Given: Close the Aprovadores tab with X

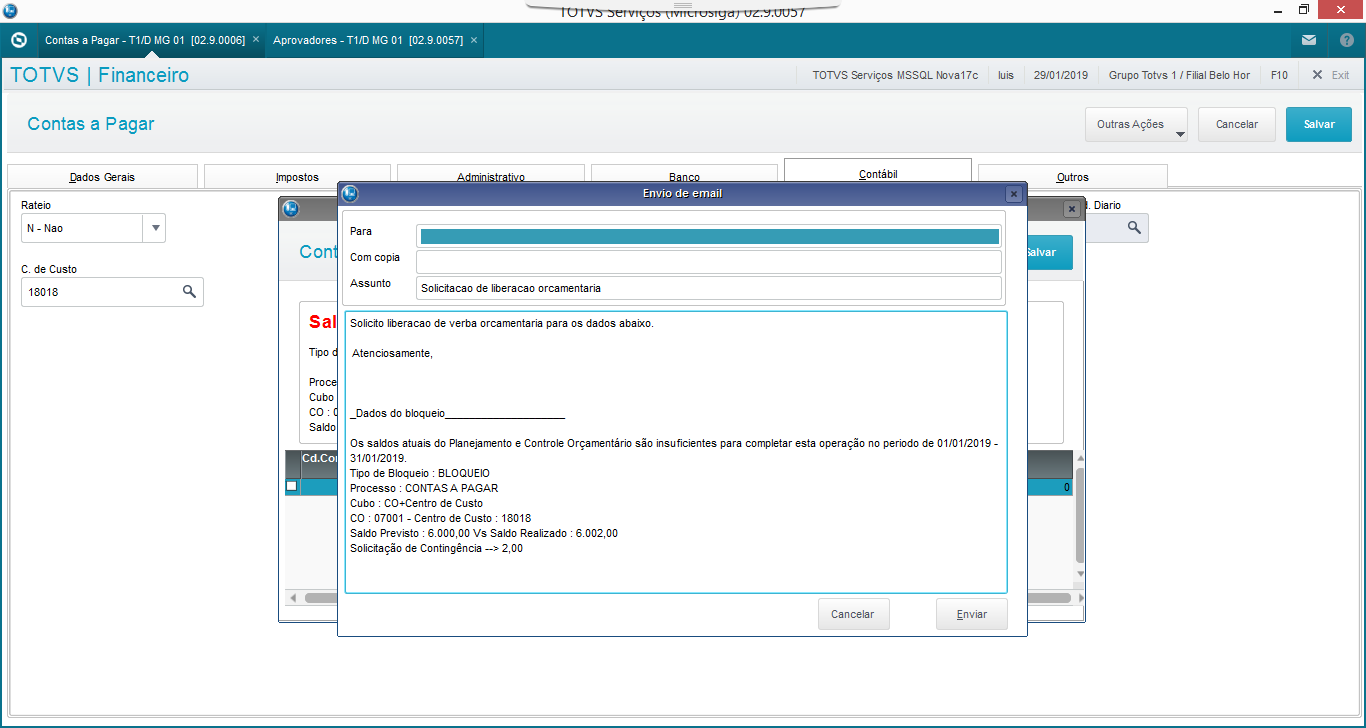Looking at the screenshot, I should click(474, 40).
